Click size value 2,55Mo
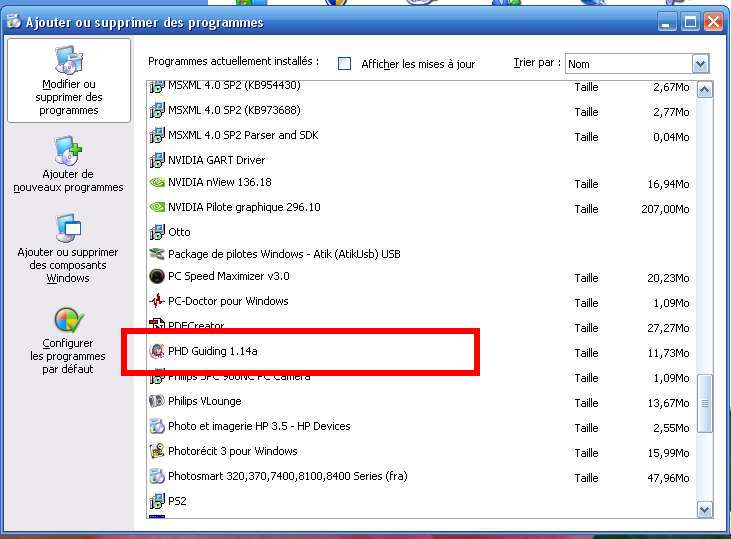The image size is (731, 539). (x=671, y=428)
